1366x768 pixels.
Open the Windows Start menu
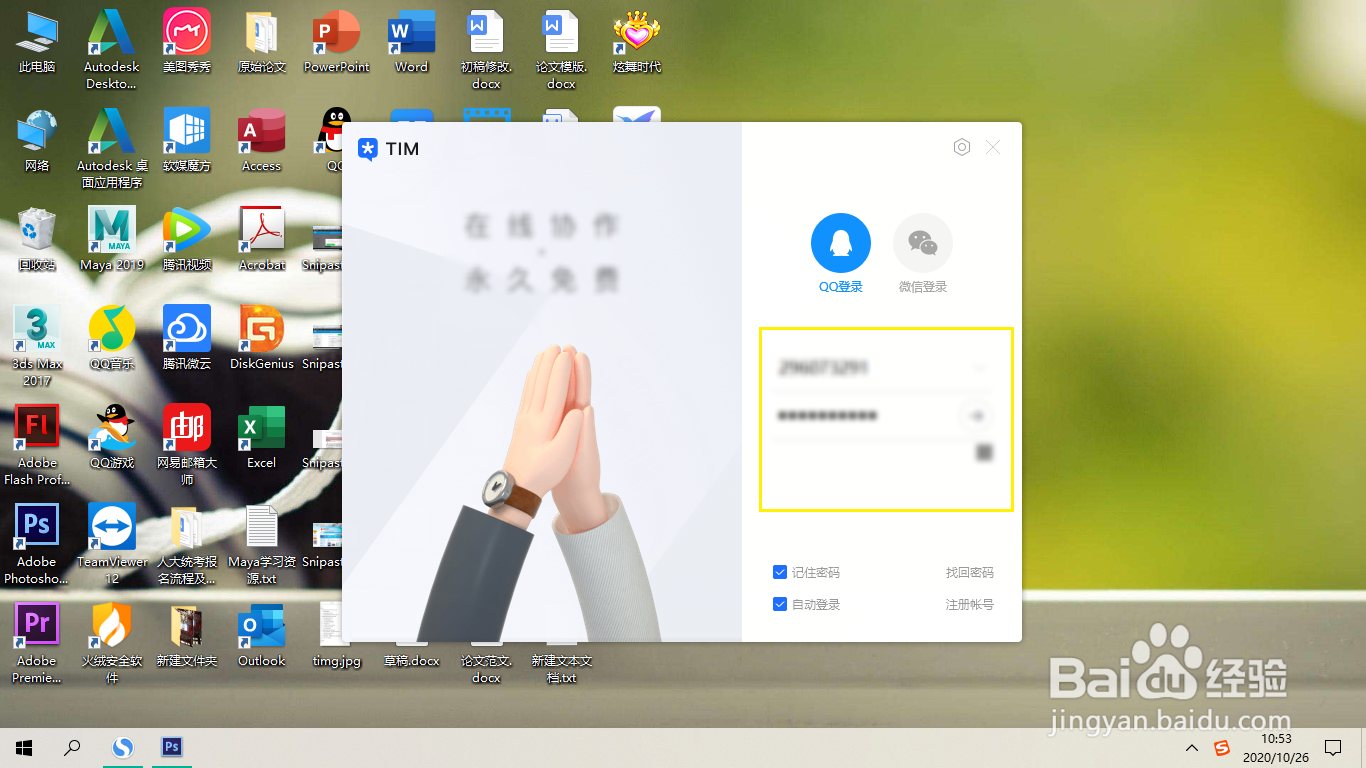pyautogui.click(x=24, y=747)
